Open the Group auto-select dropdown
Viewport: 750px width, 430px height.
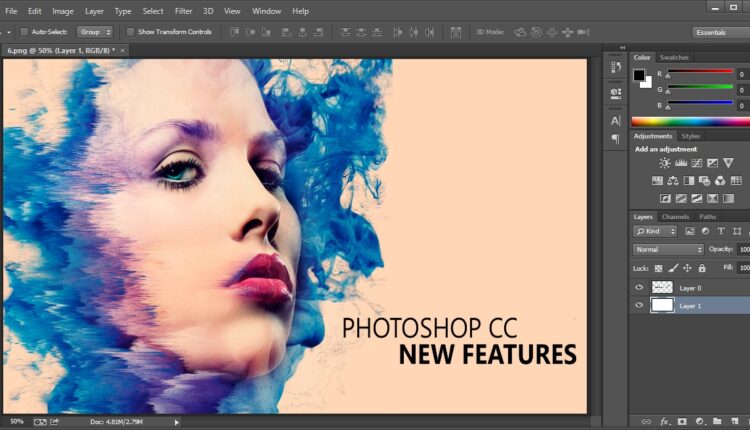(94, 32)
